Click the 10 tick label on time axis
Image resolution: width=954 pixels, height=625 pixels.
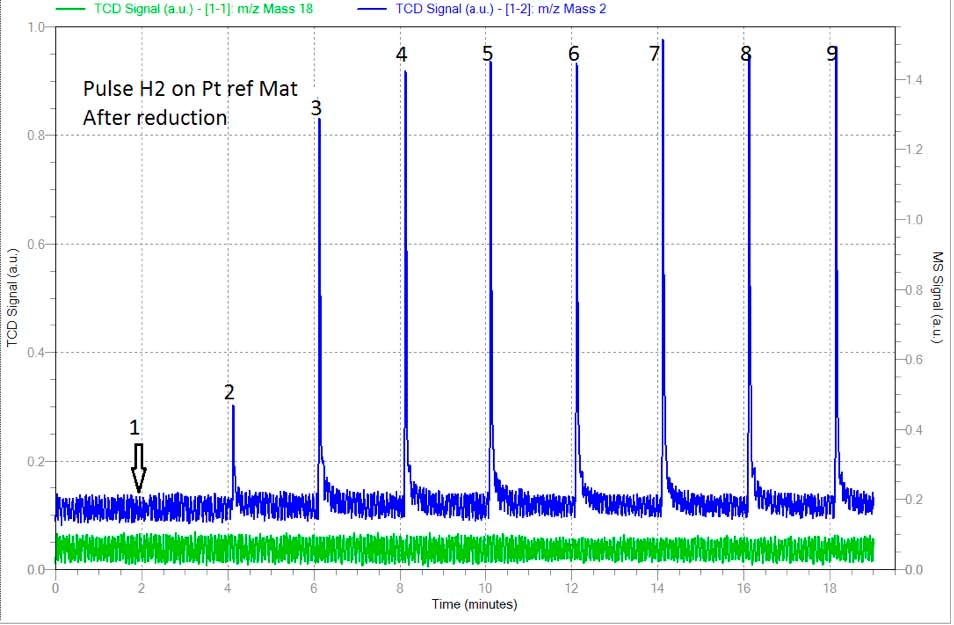click(x=485, y=587)
